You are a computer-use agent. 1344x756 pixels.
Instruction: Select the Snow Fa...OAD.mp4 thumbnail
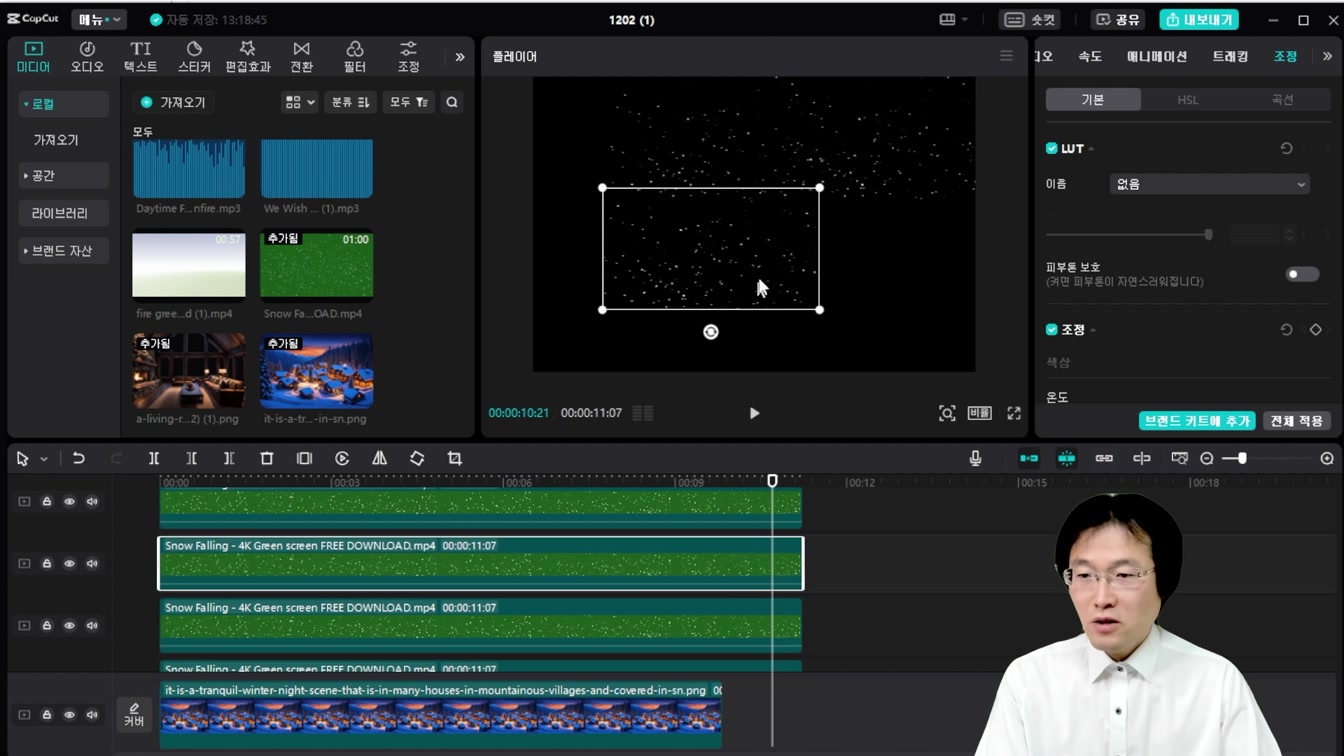point(317,265)
